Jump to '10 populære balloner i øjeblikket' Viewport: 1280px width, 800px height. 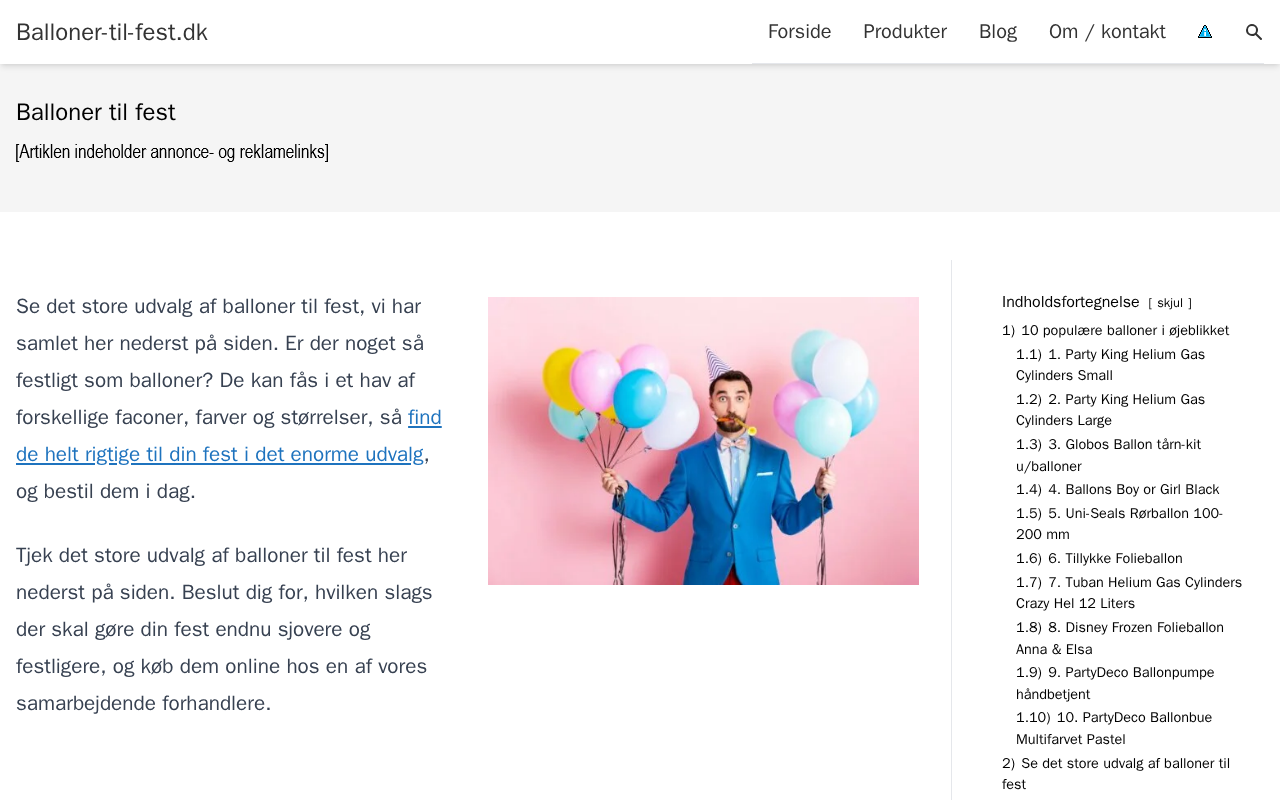pyautogui.click(x=1124, y=331)
